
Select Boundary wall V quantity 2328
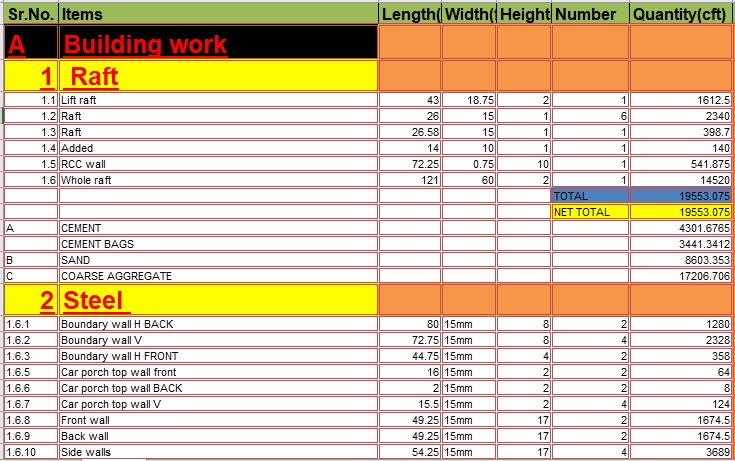tap(681, 340)
